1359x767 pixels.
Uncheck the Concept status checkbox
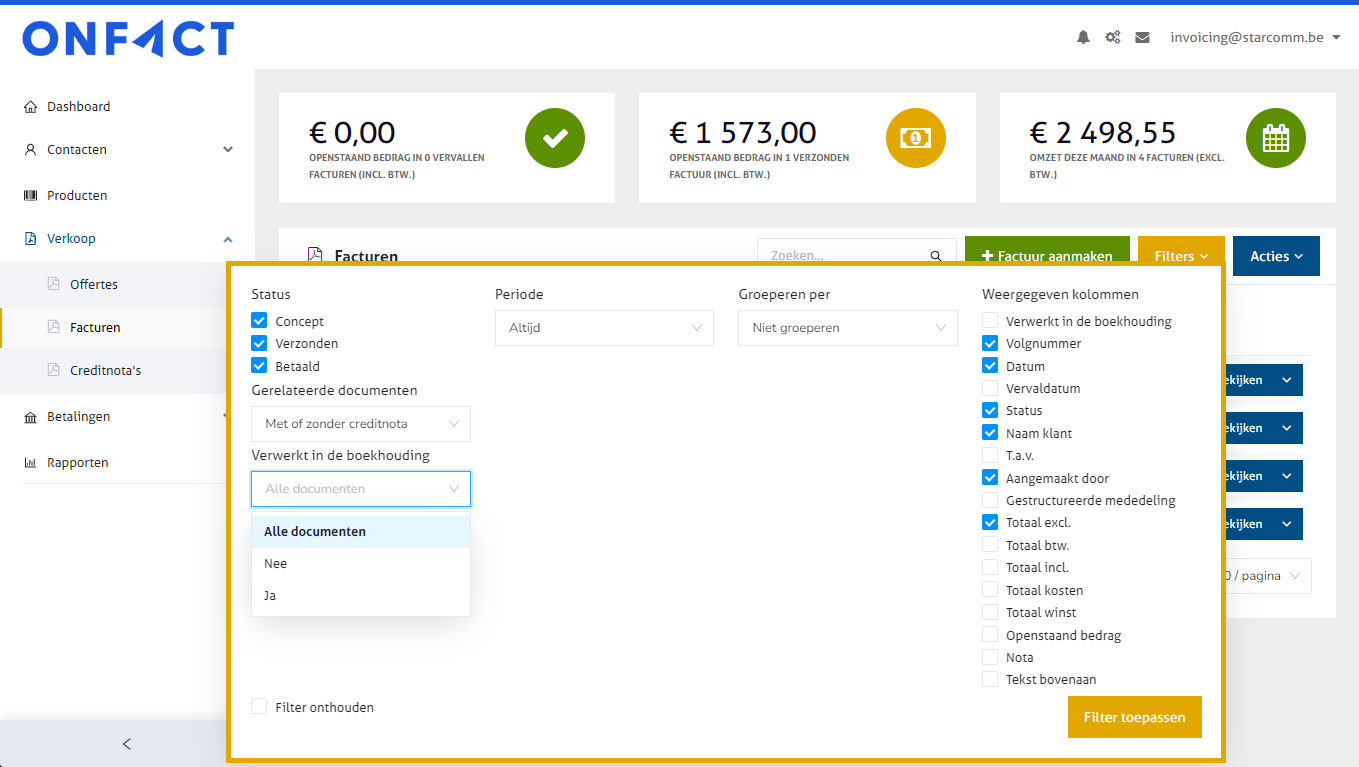(260, 321)
